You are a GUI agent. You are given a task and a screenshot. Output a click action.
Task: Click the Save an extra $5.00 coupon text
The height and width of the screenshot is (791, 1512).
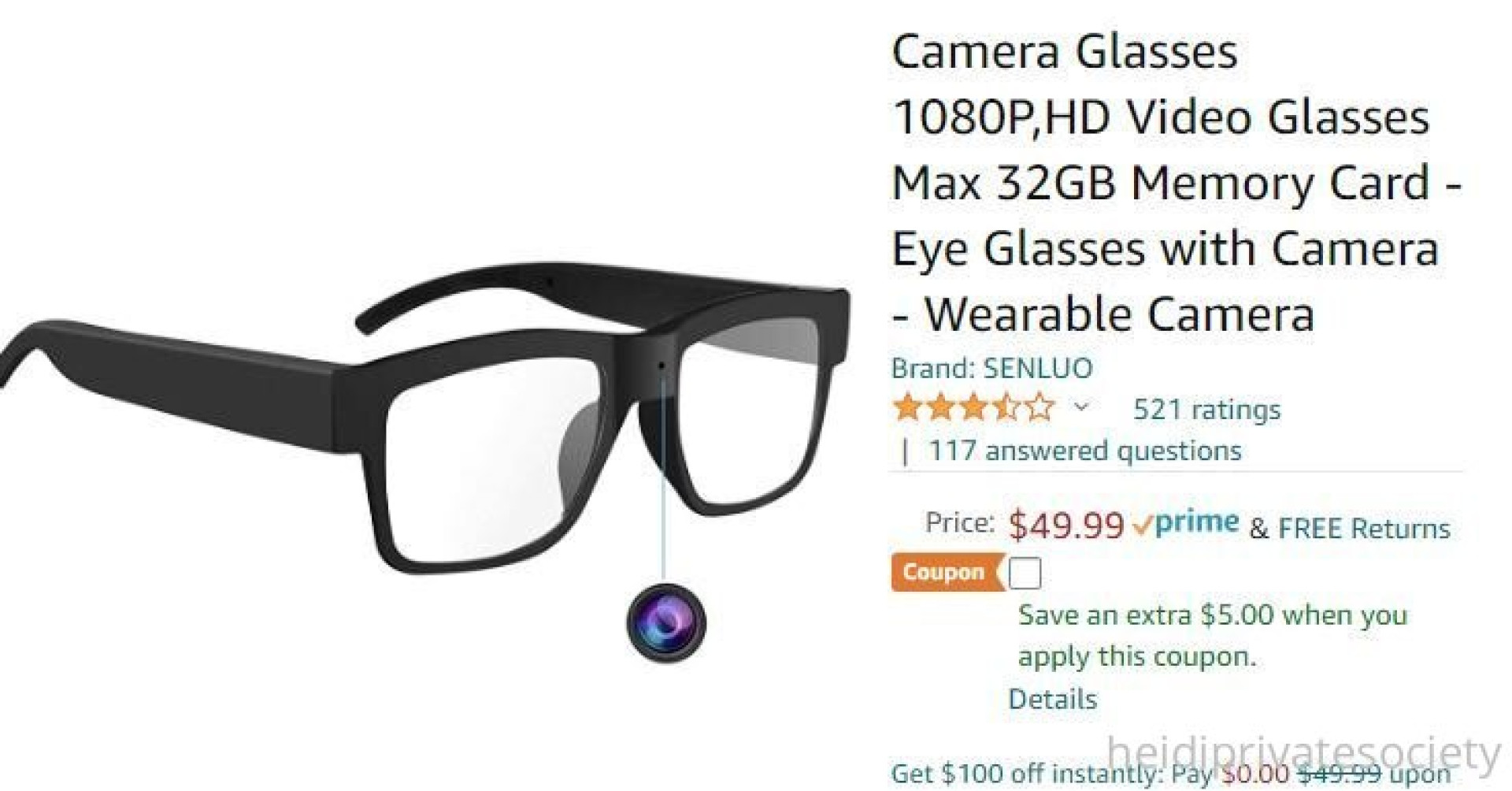point(1213,635)
